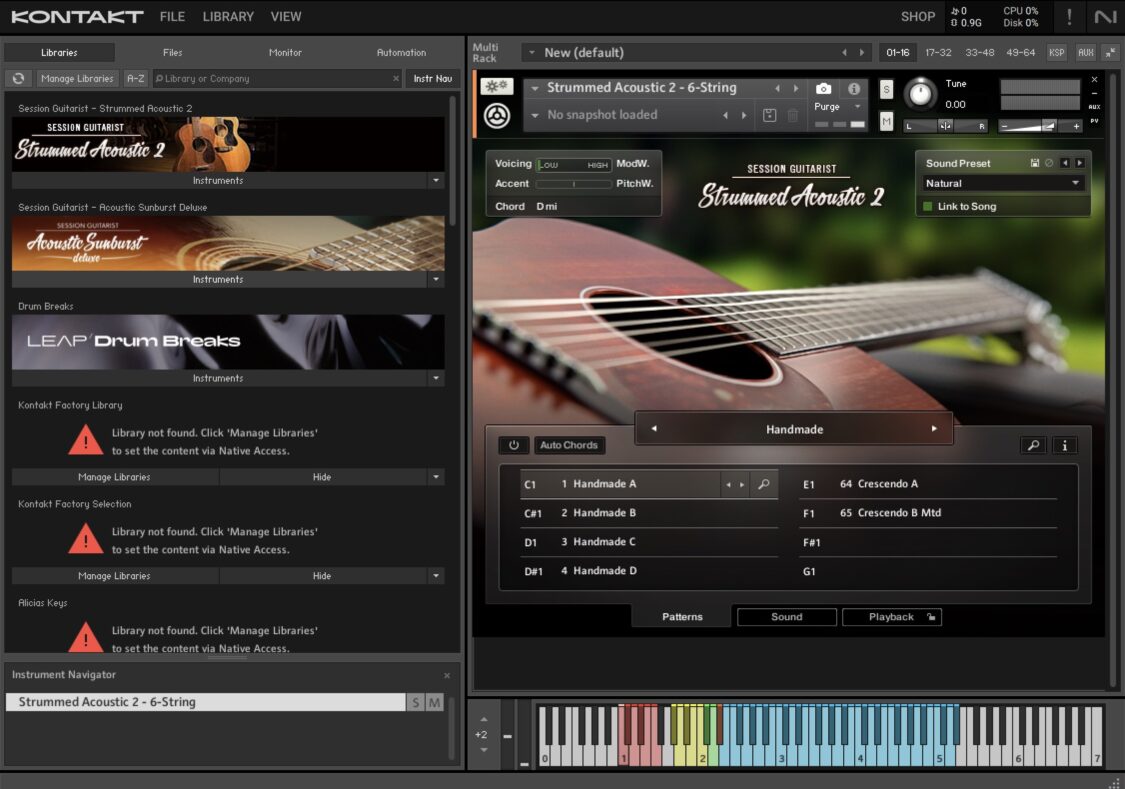Enable the Link to Song checkbox
Image resolution: width=1125 pixels, height=789 pixels.
[927, 207]
